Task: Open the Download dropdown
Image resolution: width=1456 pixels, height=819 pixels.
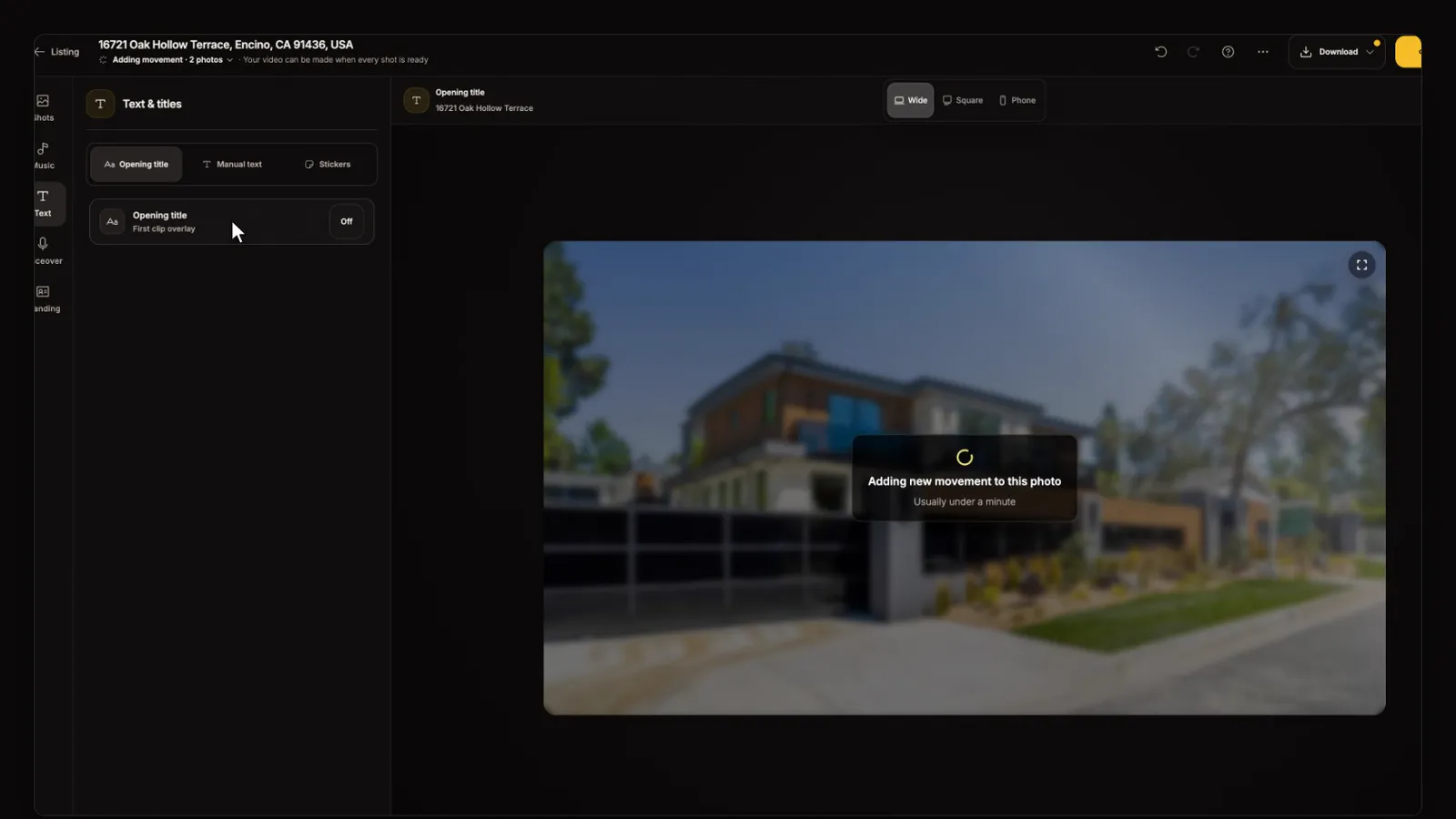Action: tap(1337, 52)
